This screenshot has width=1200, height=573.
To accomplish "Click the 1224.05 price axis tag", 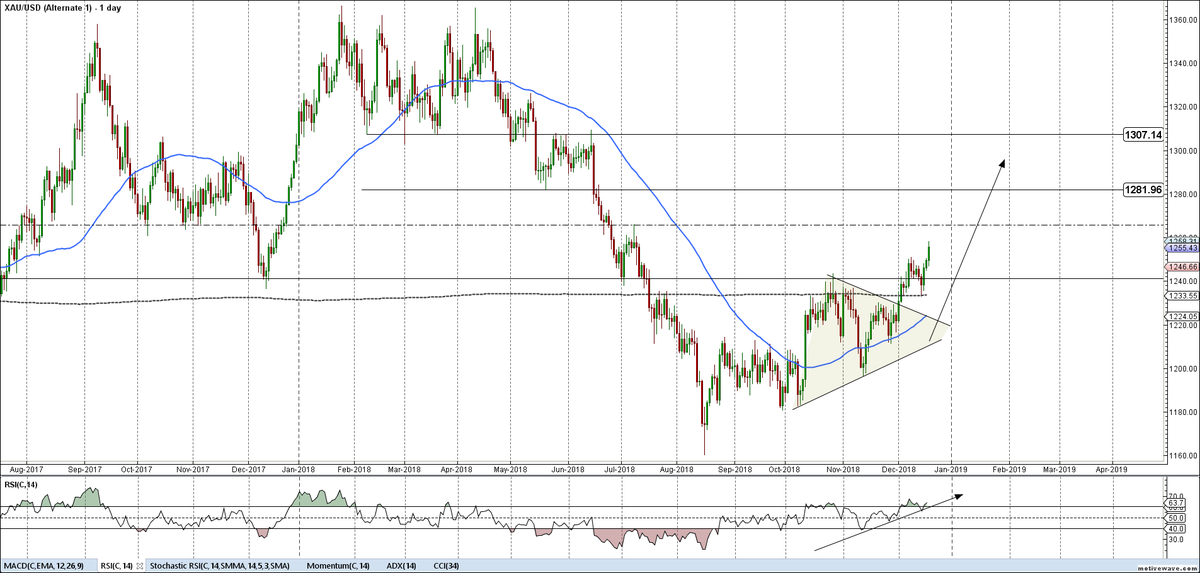I will point(1181,316).
